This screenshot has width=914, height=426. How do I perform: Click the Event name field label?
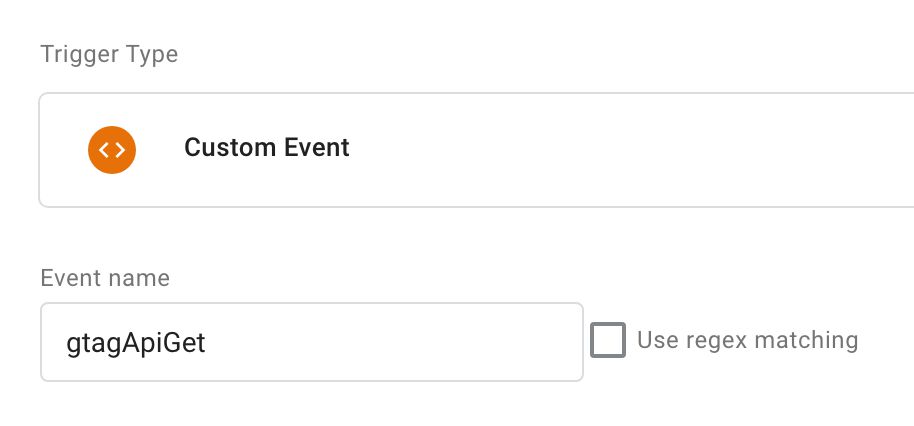click(x=105, y=278)
